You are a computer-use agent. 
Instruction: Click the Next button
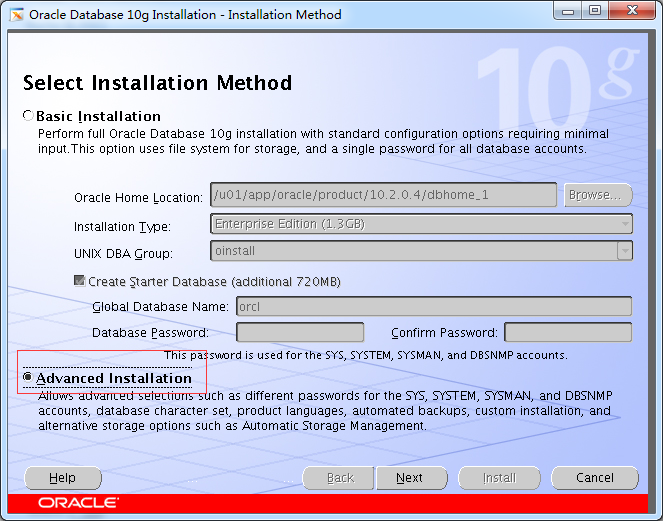point(411,478)
